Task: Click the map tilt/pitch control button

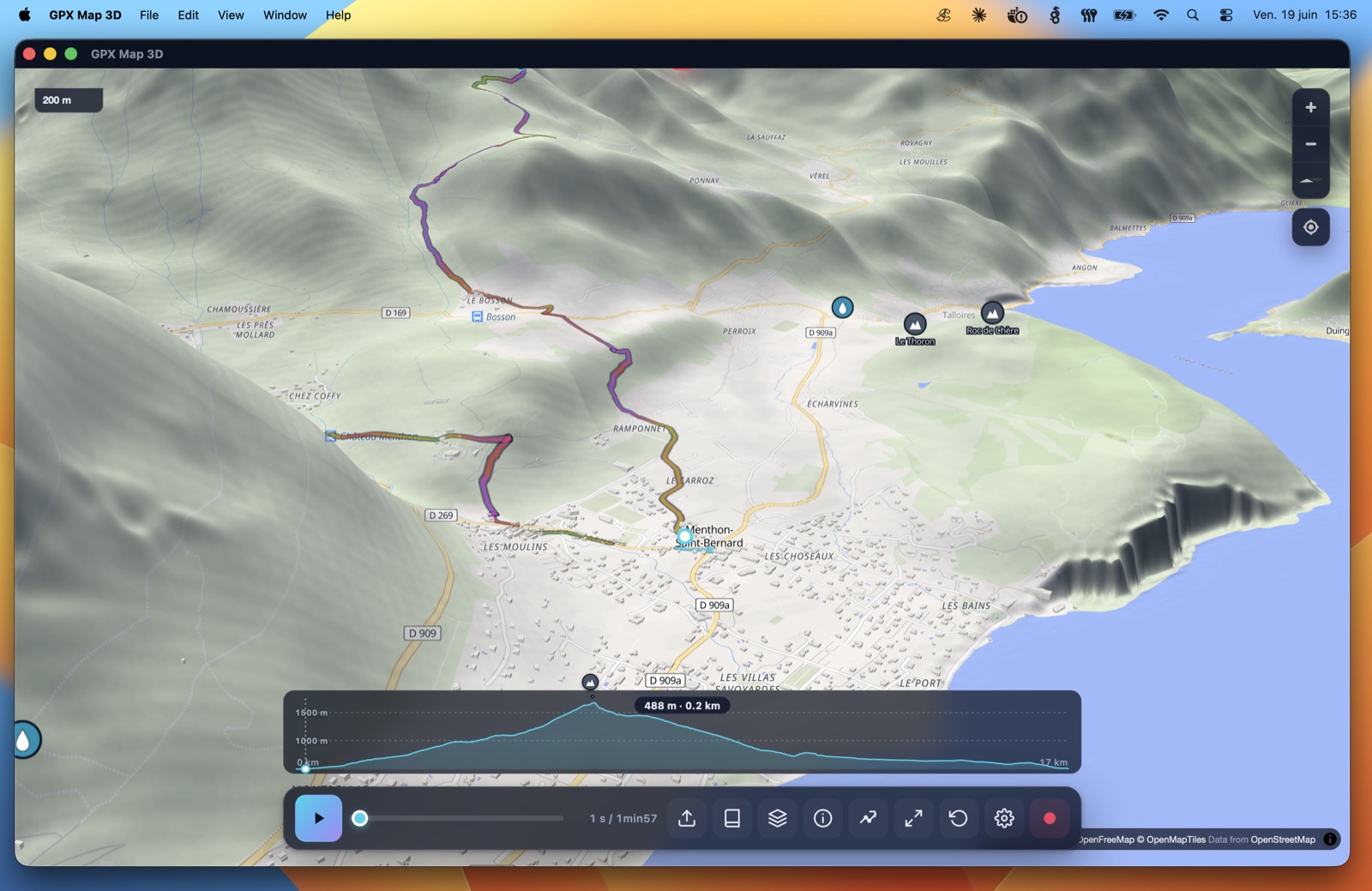Action: coord(1310,180)
